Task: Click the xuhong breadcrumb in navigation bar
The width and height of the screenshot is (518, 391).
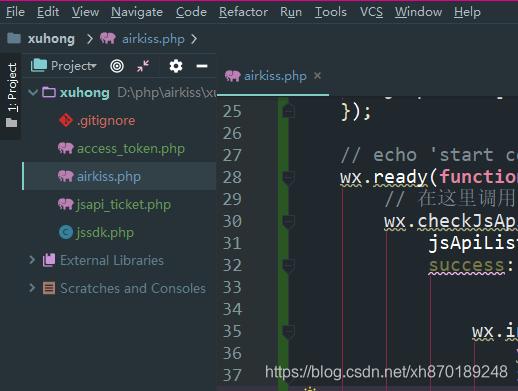Action: click(x=51, y=39)
